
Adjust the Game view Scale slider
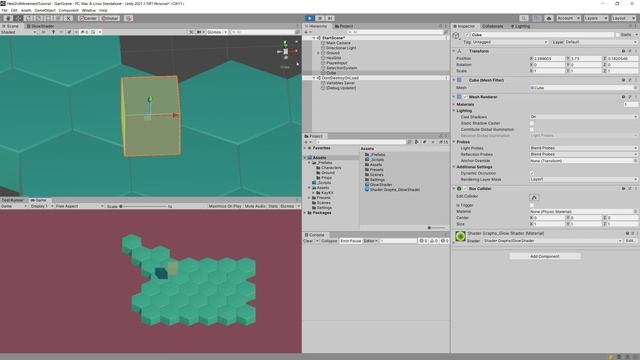coord(143,207)
